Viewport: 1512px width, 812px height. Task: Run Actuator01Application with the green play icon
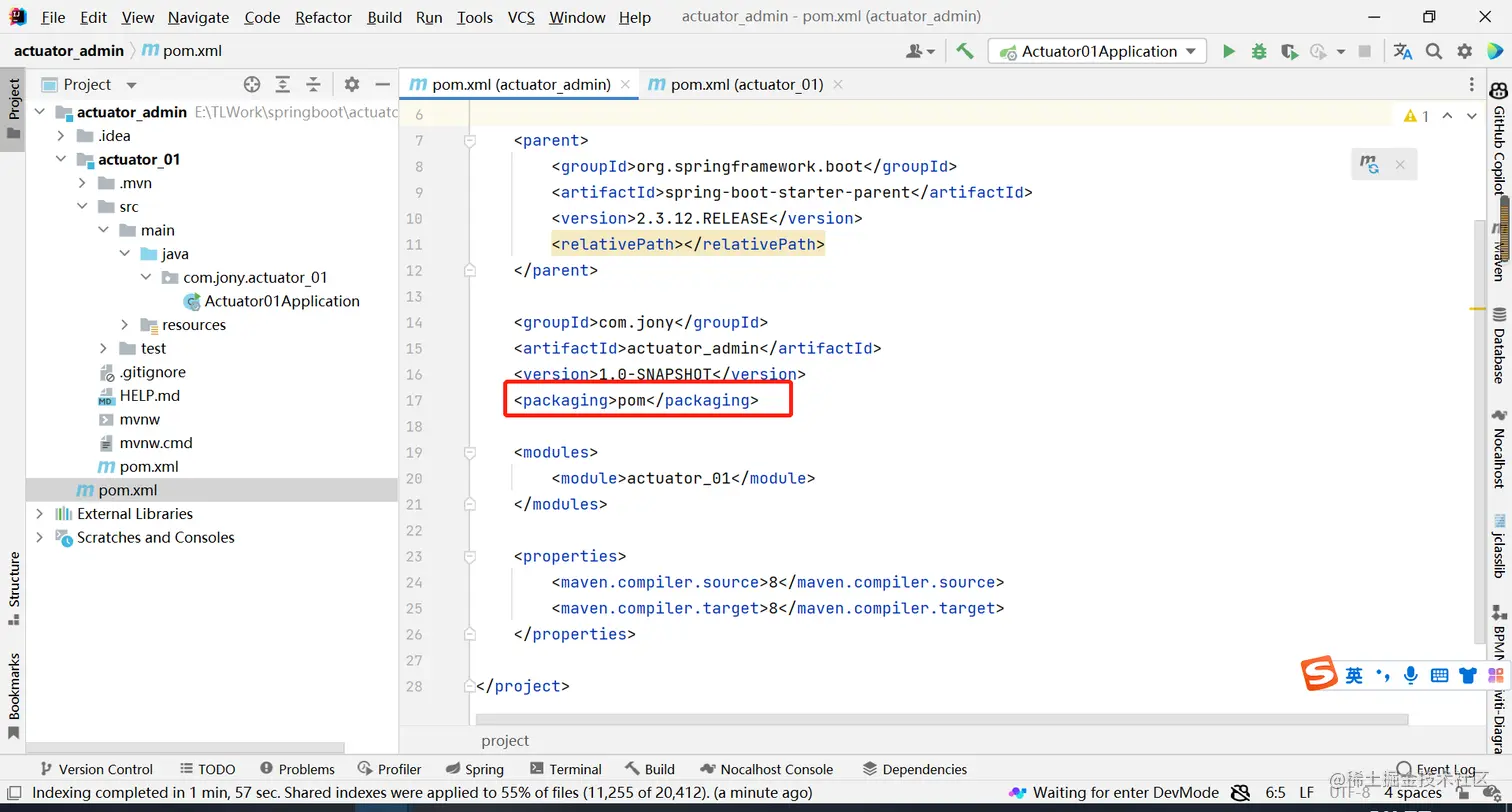[1229, 51]
